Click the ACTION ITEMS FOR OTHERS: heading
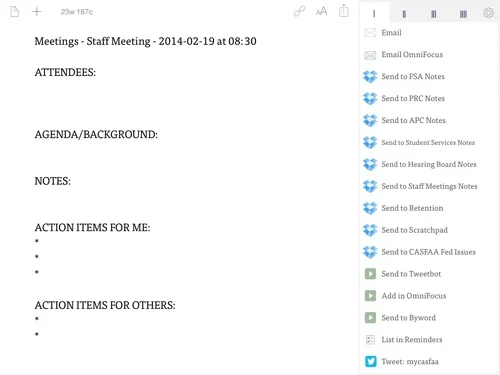500x375 pixels. point(105,305)
